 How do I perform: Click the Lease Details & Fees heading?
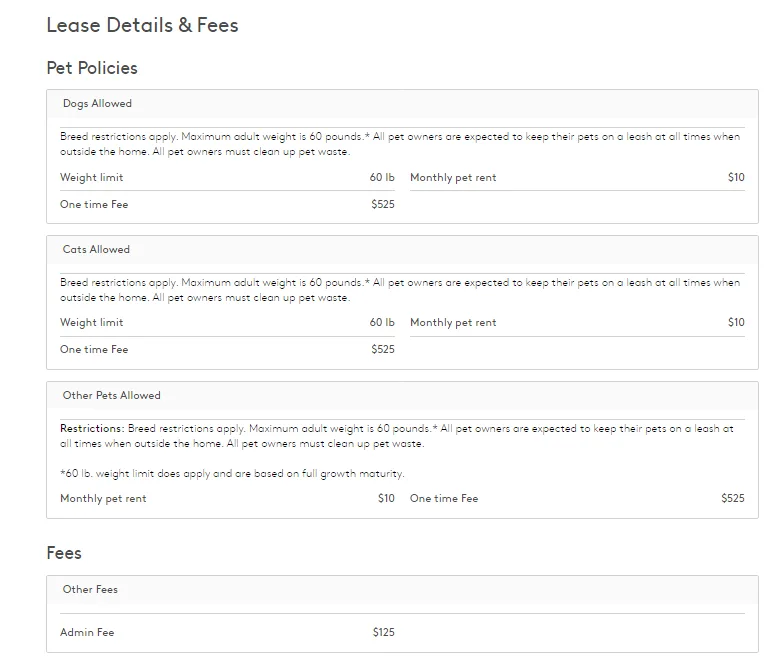142,25
